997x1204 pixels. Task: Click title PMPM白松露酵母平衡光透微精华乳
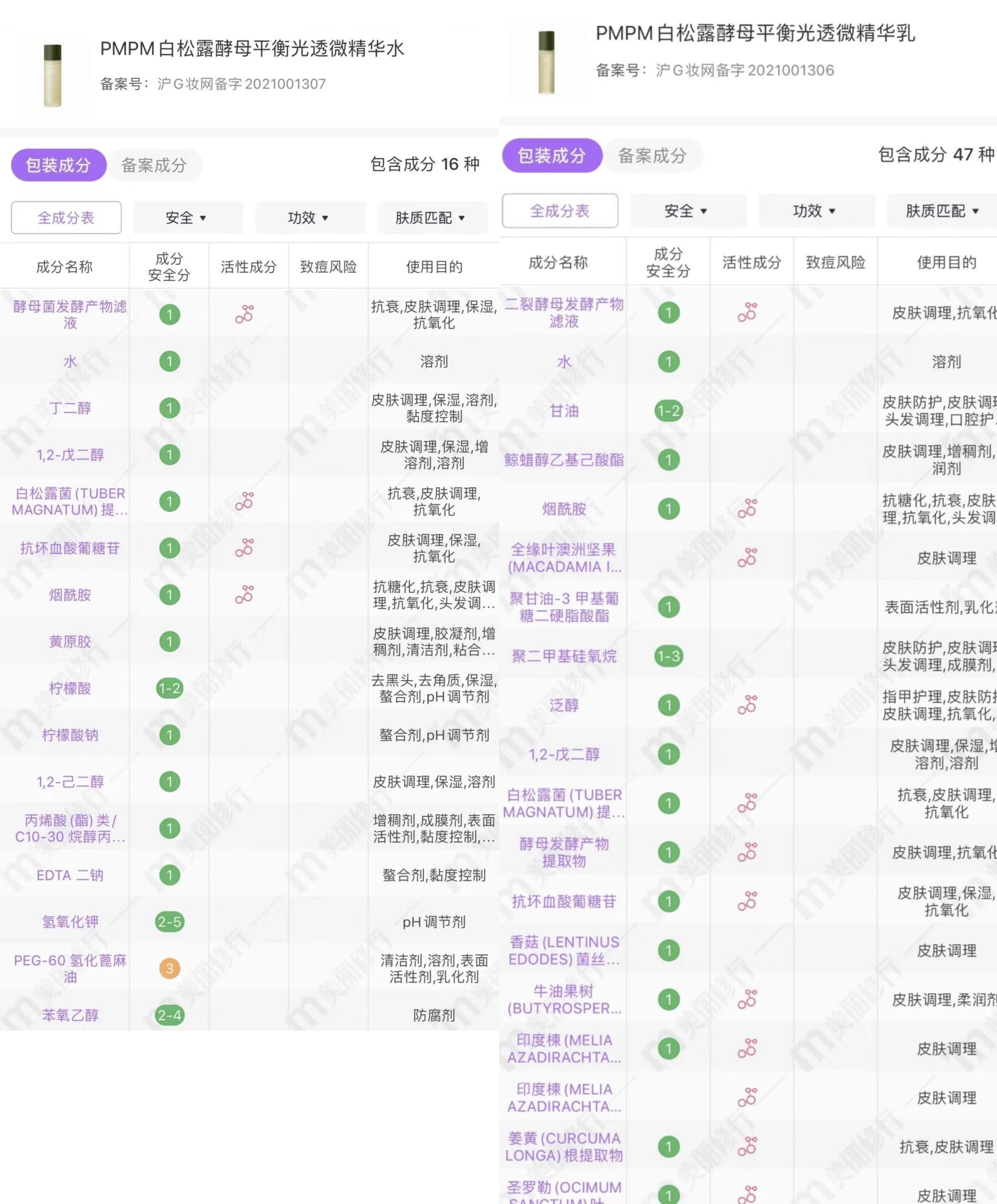pyautogui.click(x=755, y=33)
